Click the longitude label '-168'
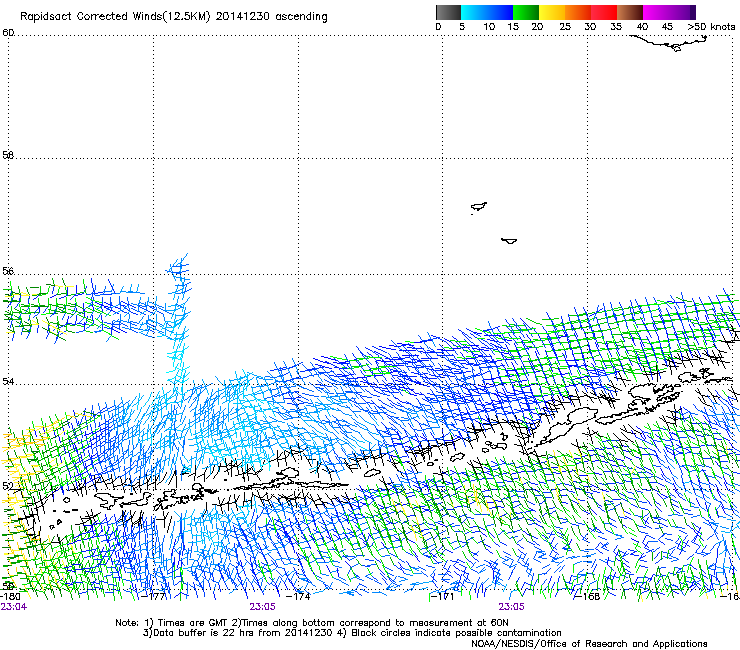This screenshot has width=740, height=650. (x=587, y=596)
